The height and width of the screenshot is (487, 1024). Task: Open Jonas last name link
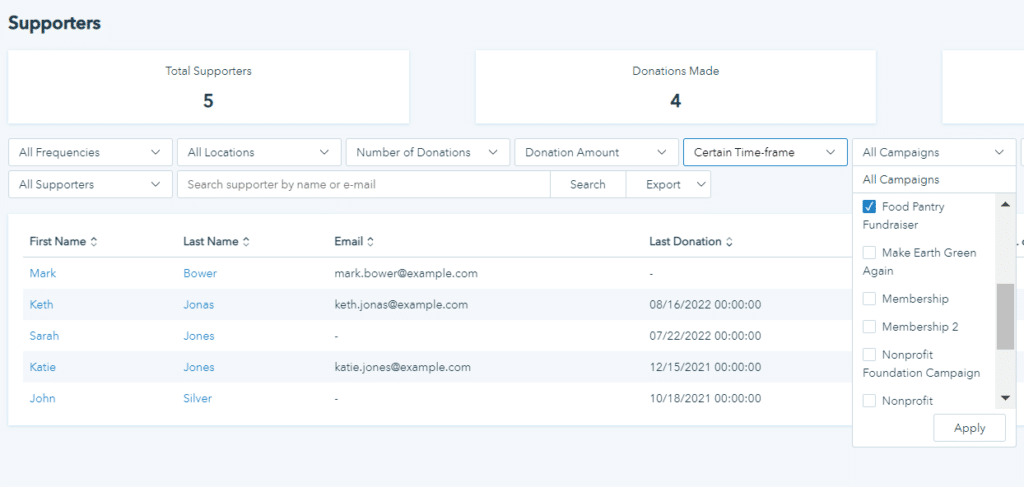199,305
